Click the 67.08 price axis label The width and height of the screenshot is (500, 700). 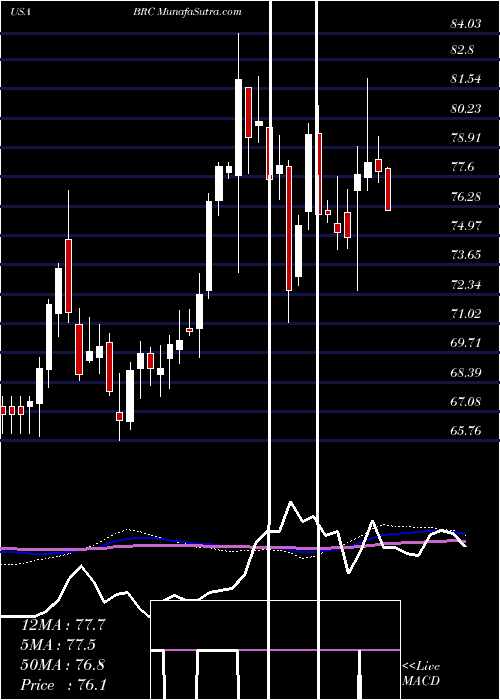coord(466,402)
